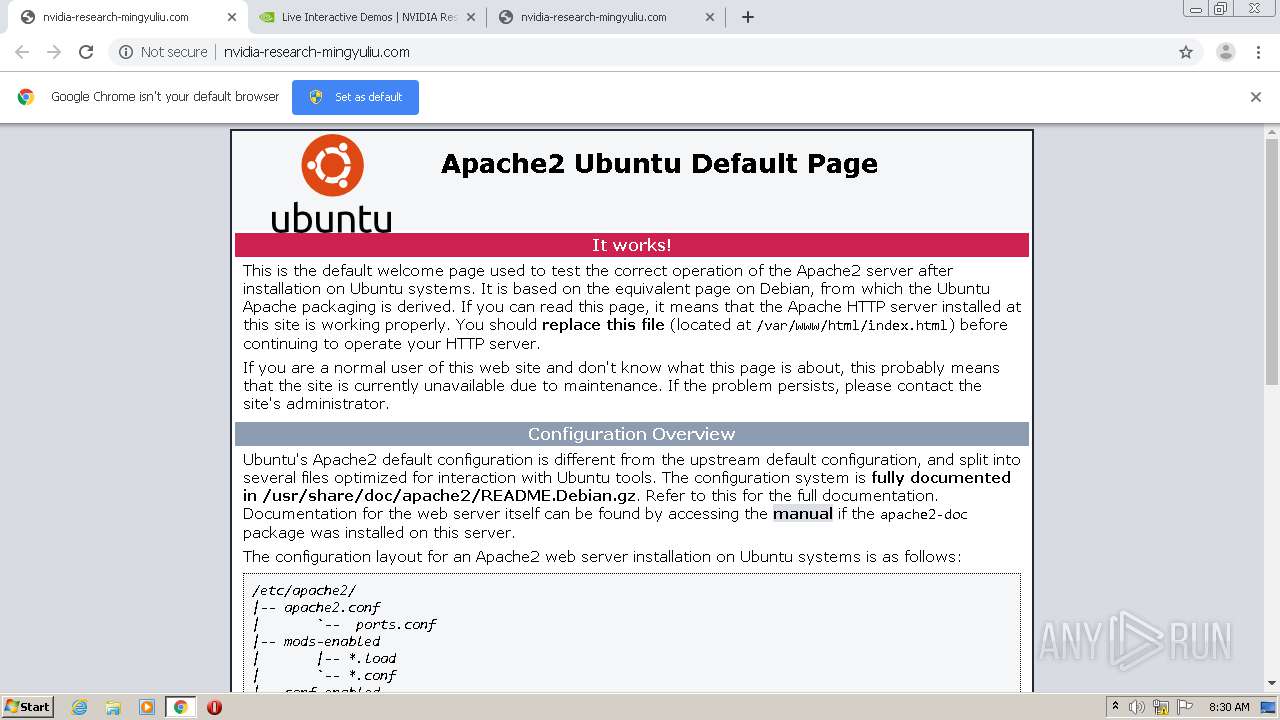1280x720 pixels.
Task: Open the volume speaker tray icon
Action: [1137, 707]
